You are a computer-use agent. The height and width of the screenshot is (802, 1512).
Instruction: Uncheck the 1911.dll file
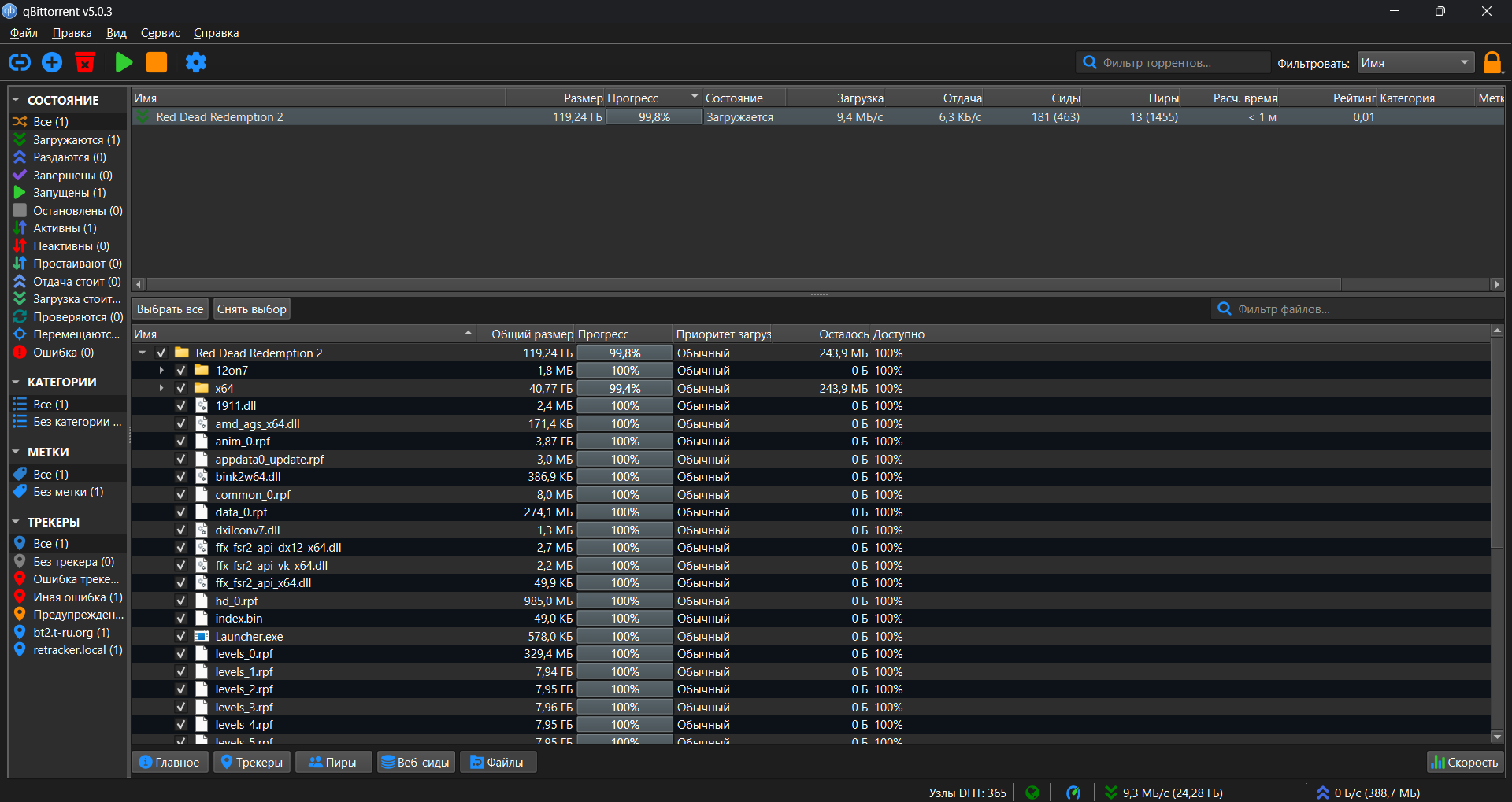tap(181, 406)
